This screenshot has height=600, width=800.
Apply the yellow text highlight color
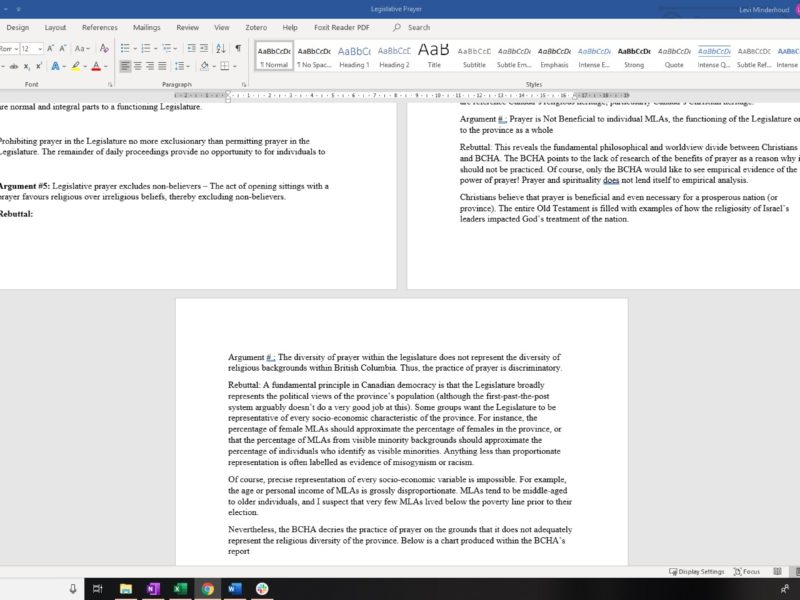click(75, 67)
